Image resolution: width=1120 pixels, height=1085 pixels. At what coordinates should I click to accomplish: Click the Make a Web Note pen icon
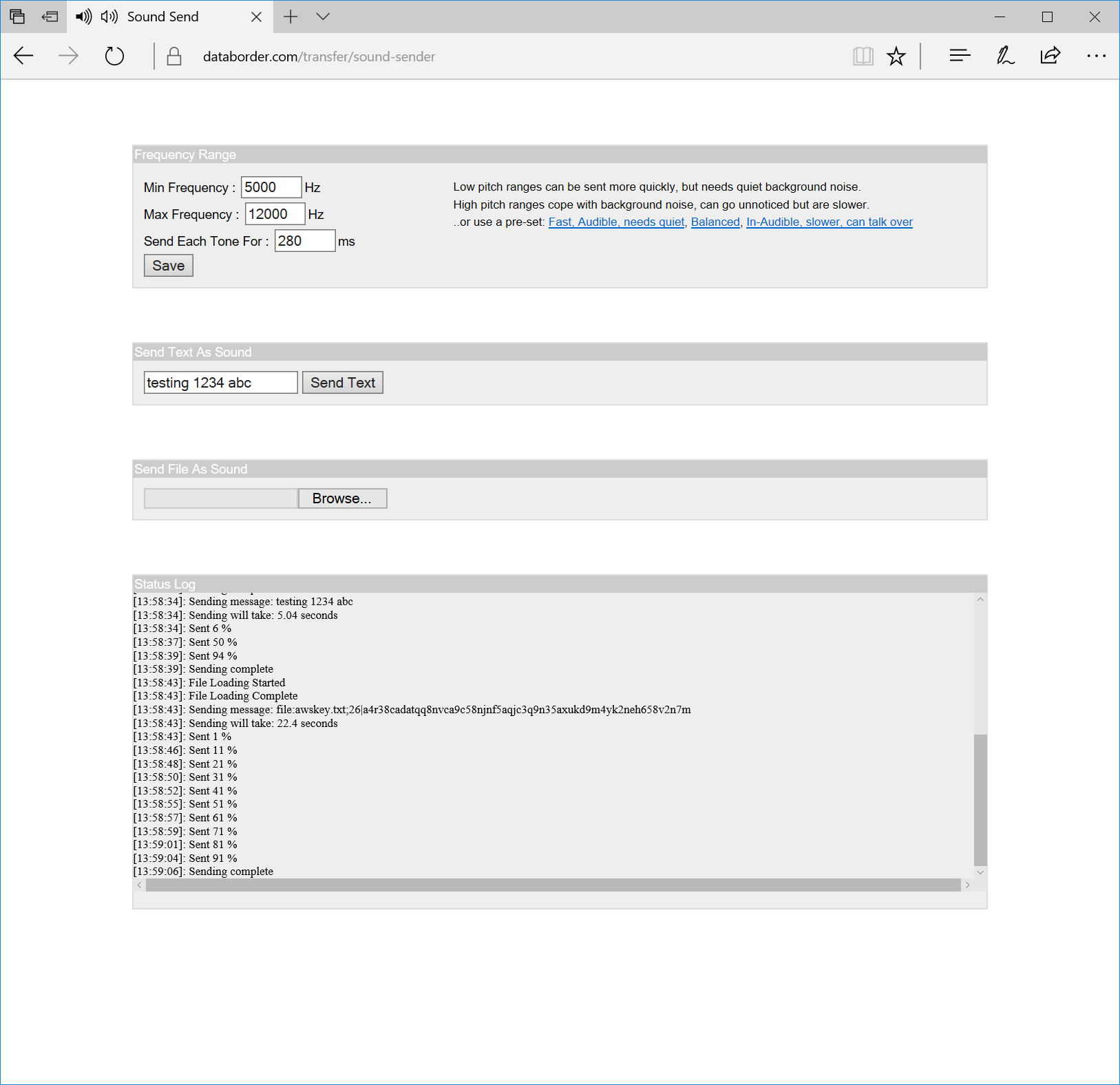tap(1005, 56)
